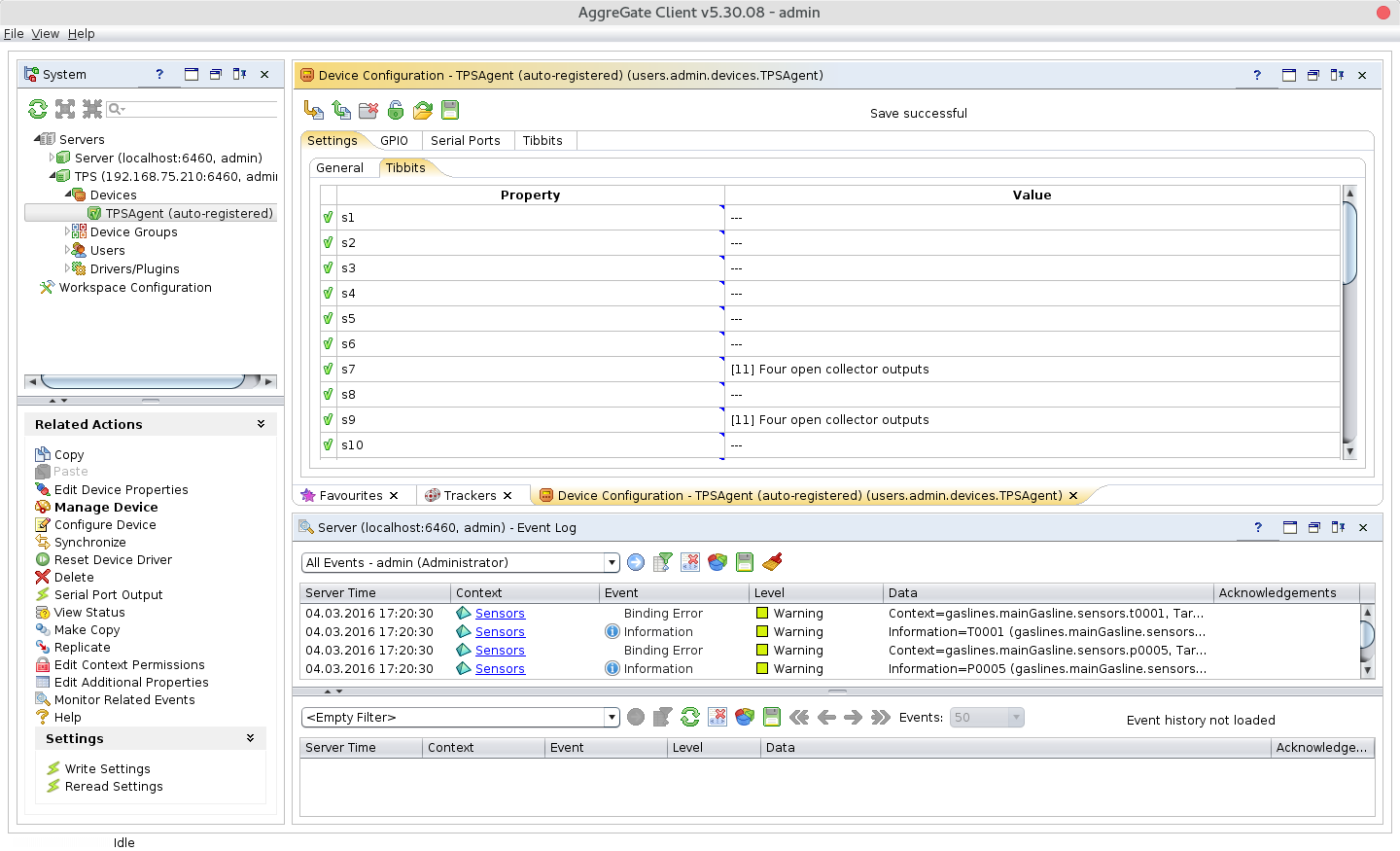Click the green save icon in event history toolbar
1400x851 pixels.
(772, 717)
